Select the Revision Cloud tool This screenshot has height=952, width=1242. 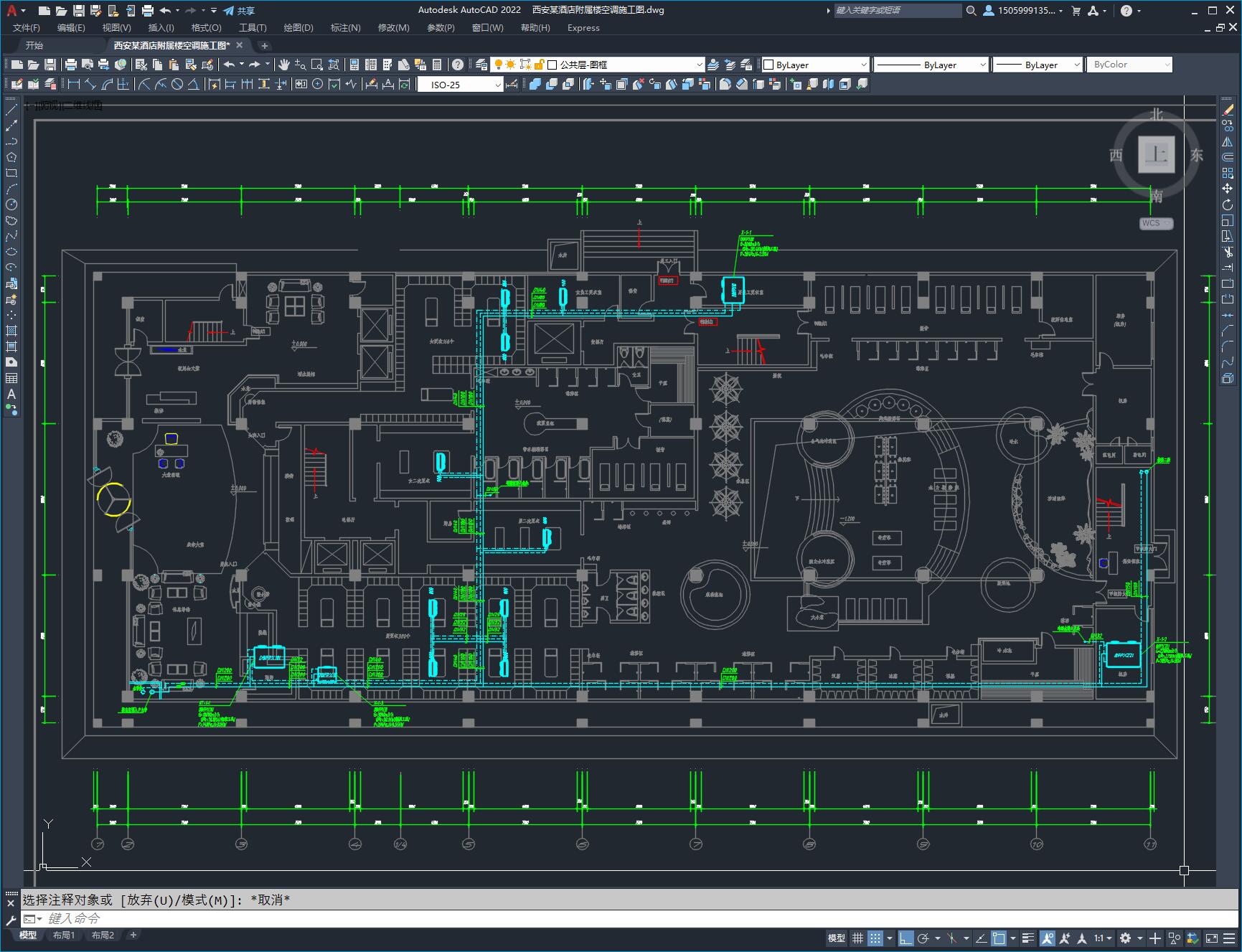11,220
